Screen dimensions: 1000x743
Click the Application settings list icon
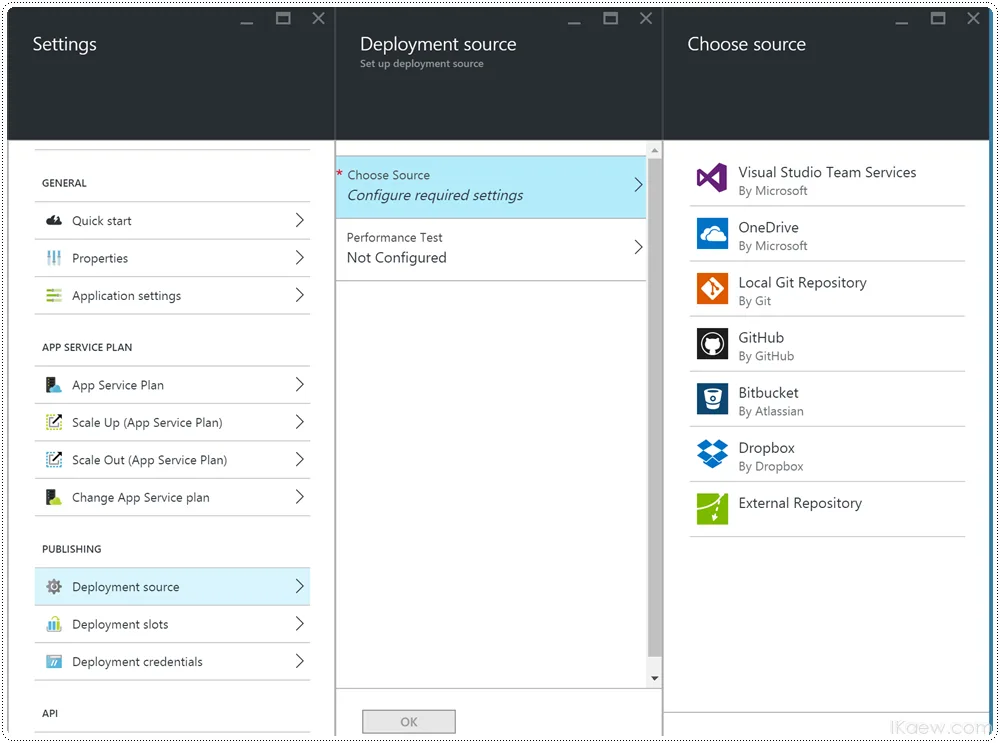54,296
